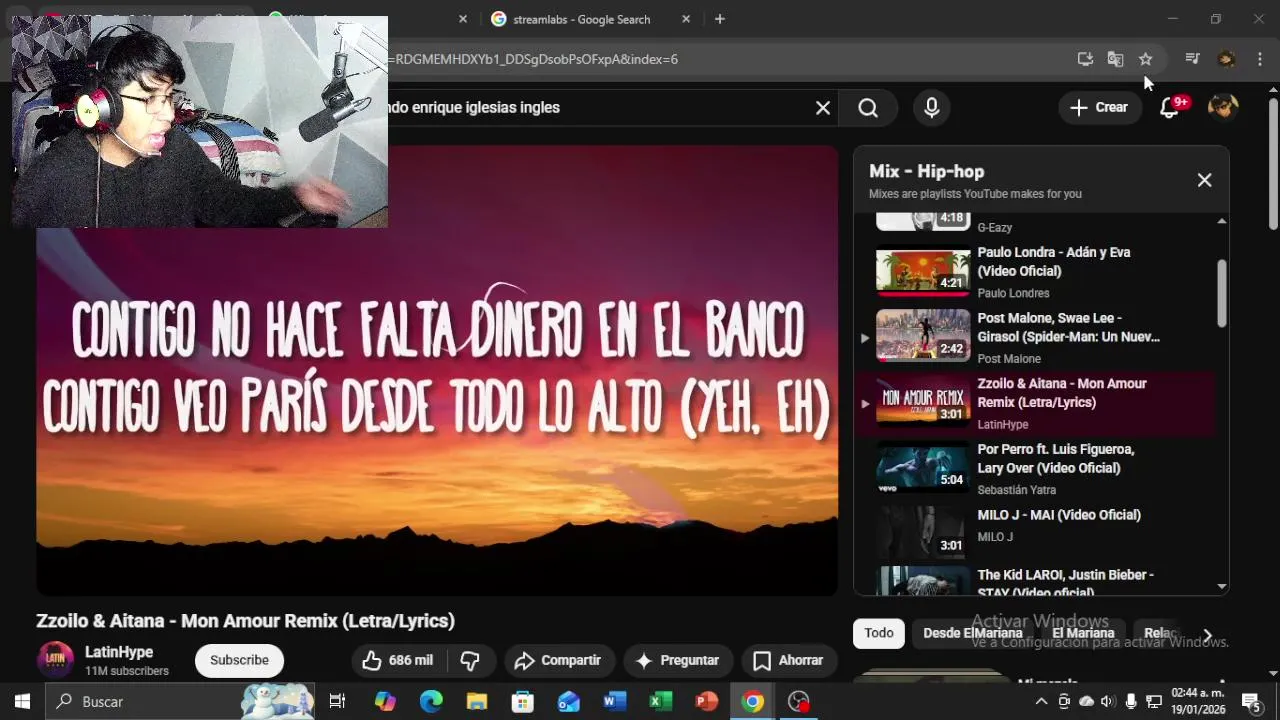Screen dimensions: 1280x720
Task: Select current Mon Amour Remix playlist entry
Action: (1035, 403)
